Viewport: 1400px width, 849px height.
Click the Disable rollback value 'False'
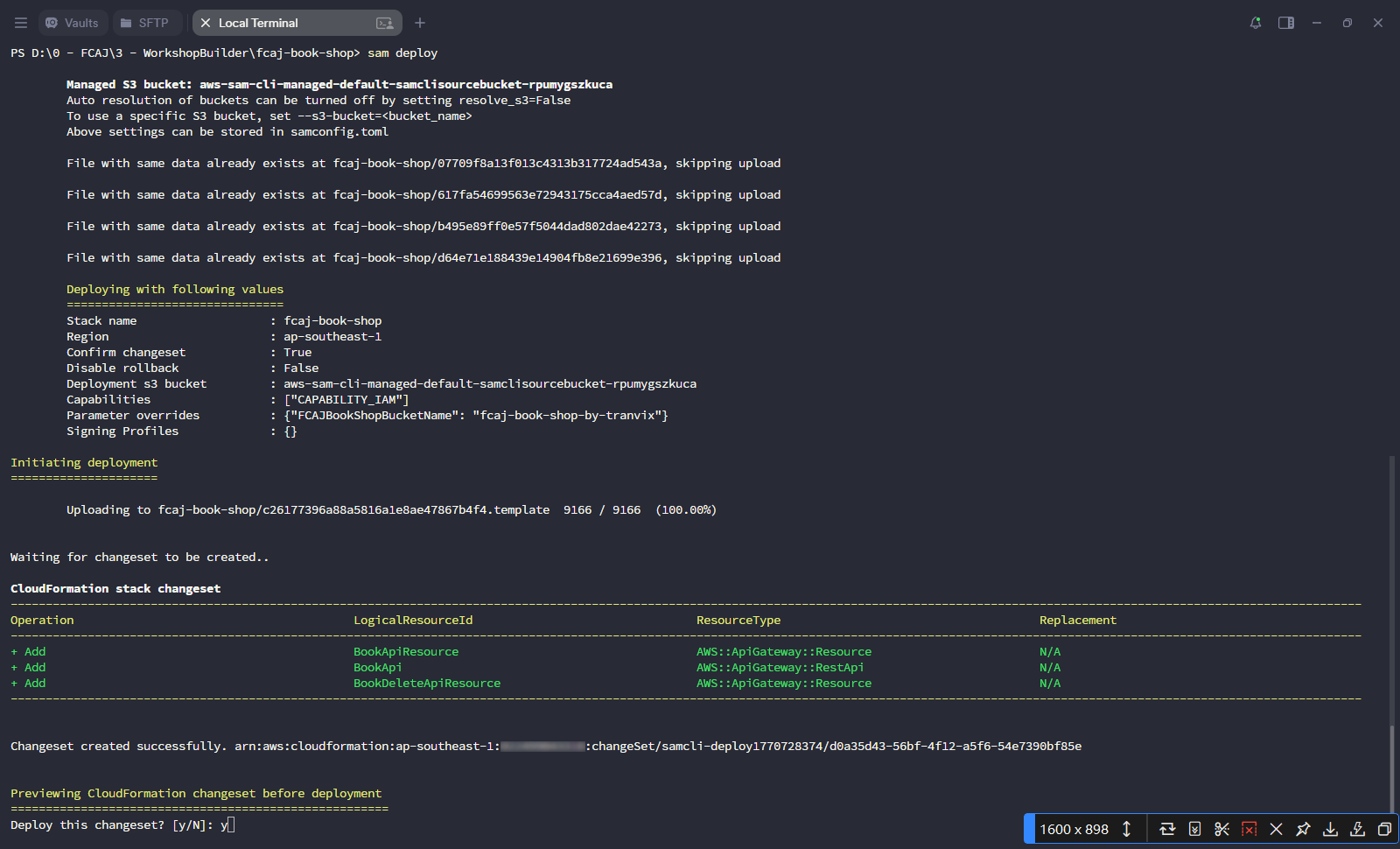pyautogui.click(x=301, y=368)
